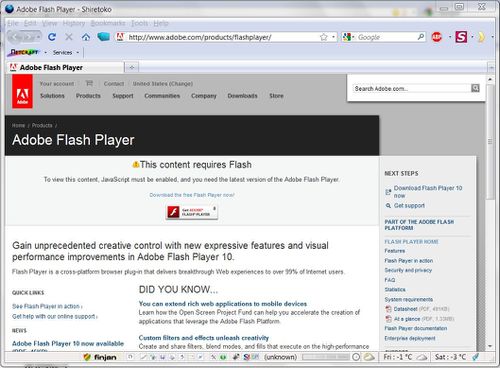Image resolution: width=500 pixels, height=368 pixels.
Task: Go to the Home page icon
Action: (86, 37)
